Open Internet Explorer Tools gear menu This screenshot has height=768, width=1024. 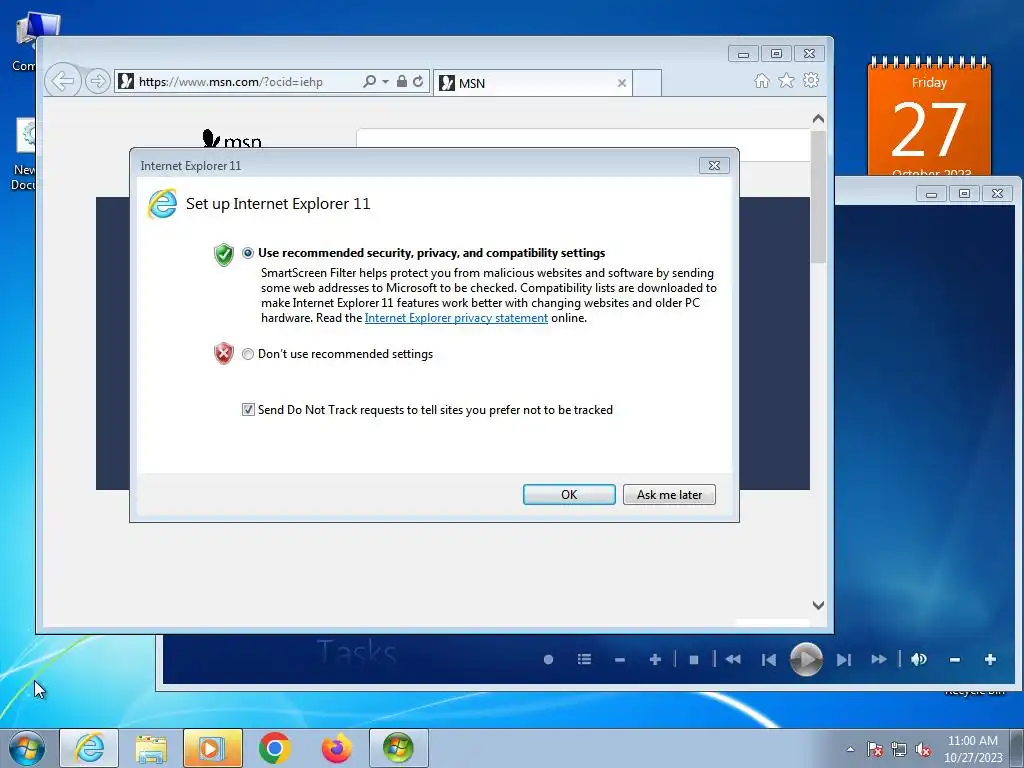tap(811, 80)
